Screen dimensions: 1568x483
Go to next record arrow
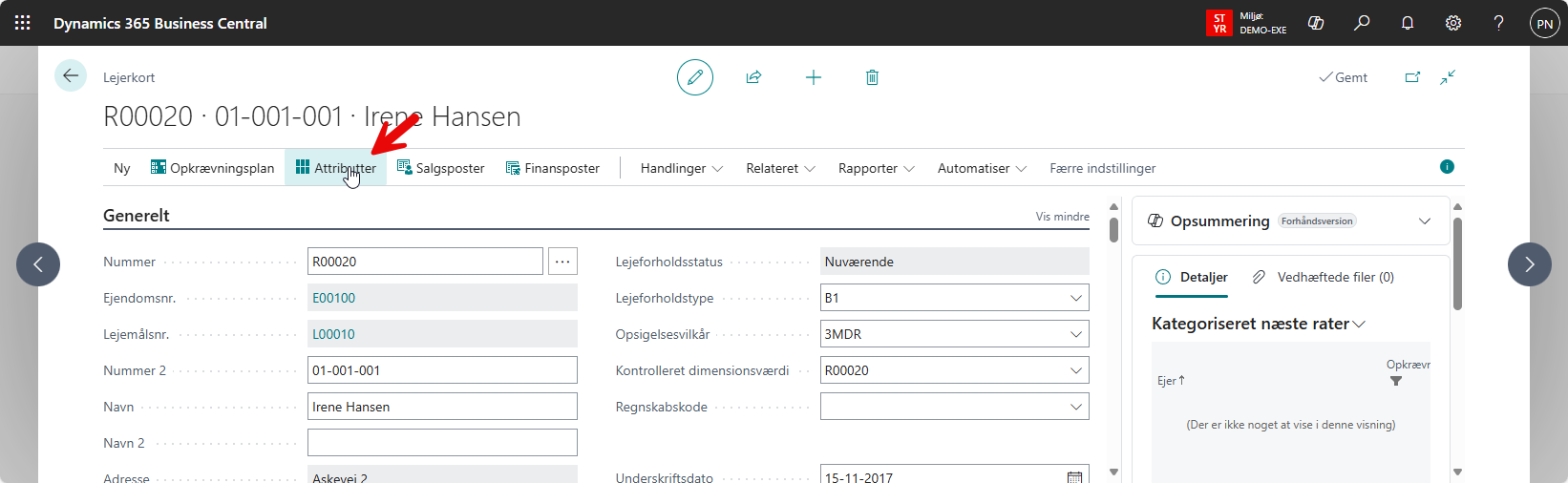pyautogui.click(x=1530, y=264)
